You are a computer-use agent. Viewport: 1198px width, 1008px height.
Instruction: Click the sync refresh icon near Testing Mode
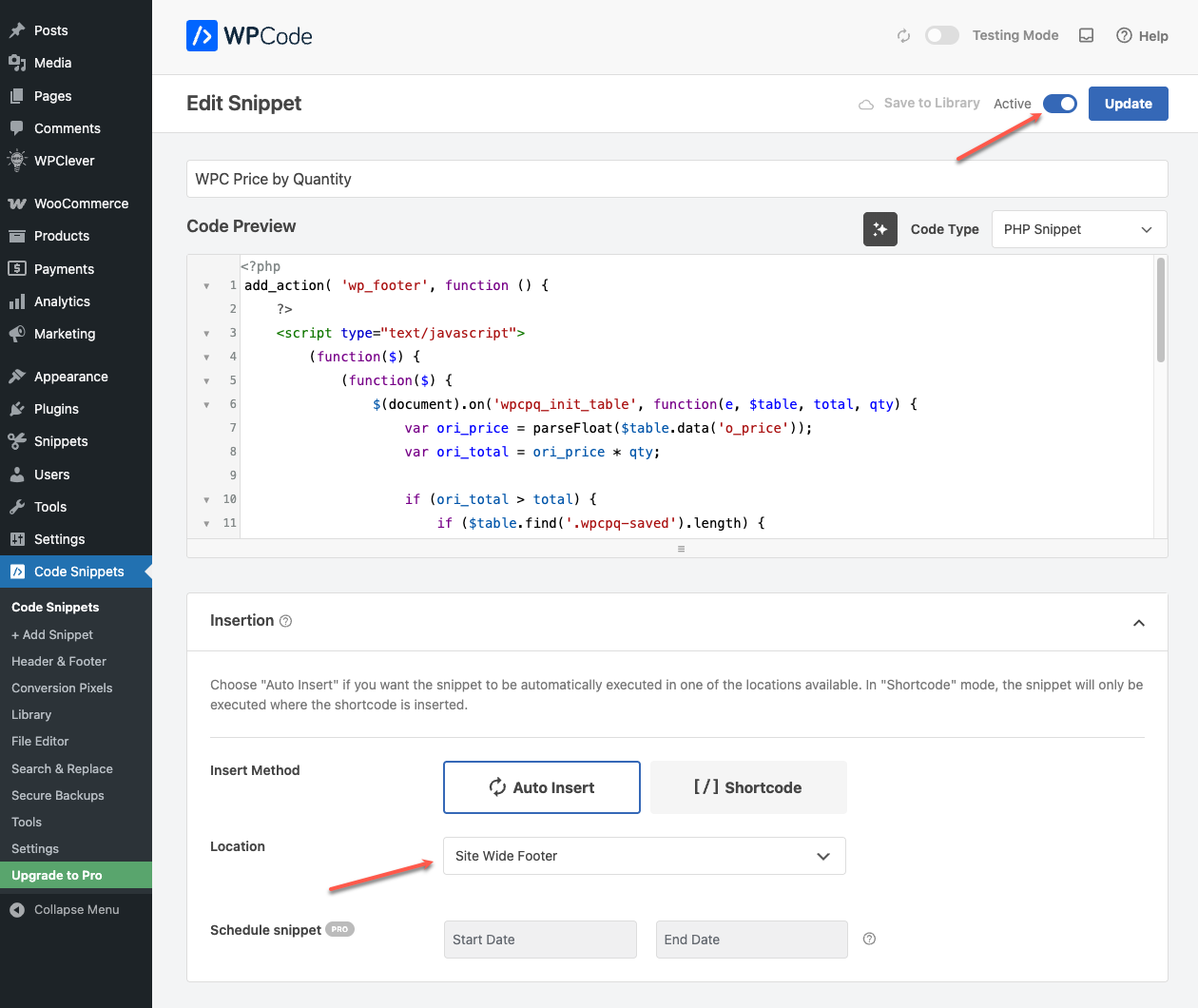(x=903, y=36)
